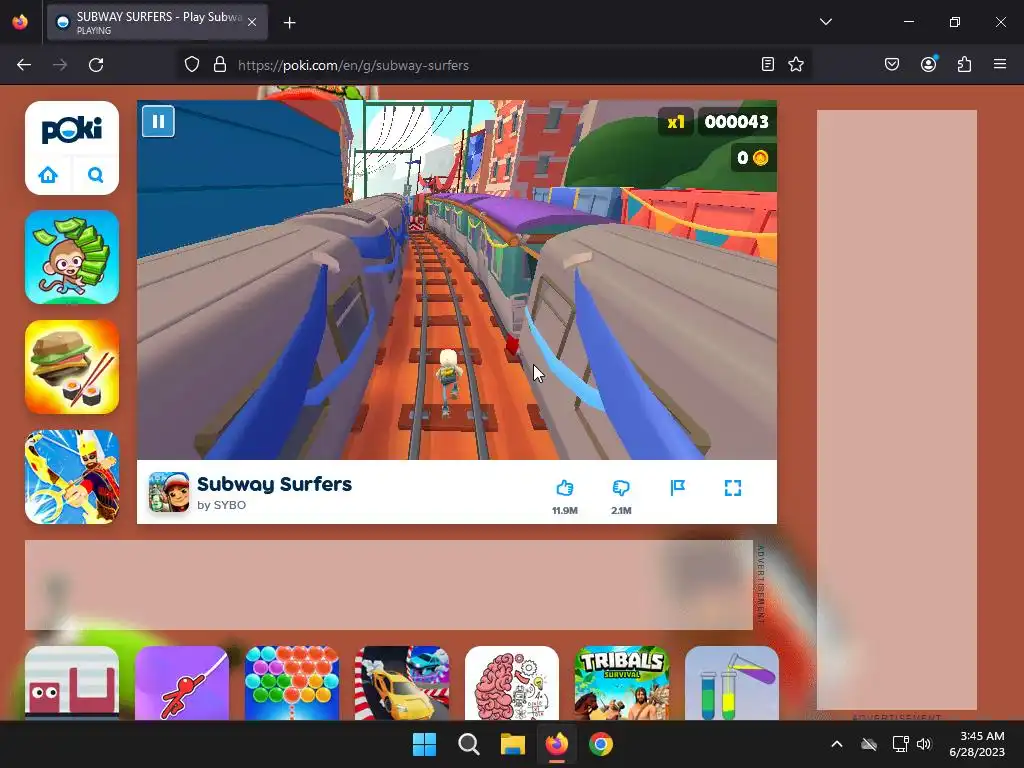Open the burger and sushi game thumbnail
The width and height of the screenshot is (1024, 768).
[72, 367]
